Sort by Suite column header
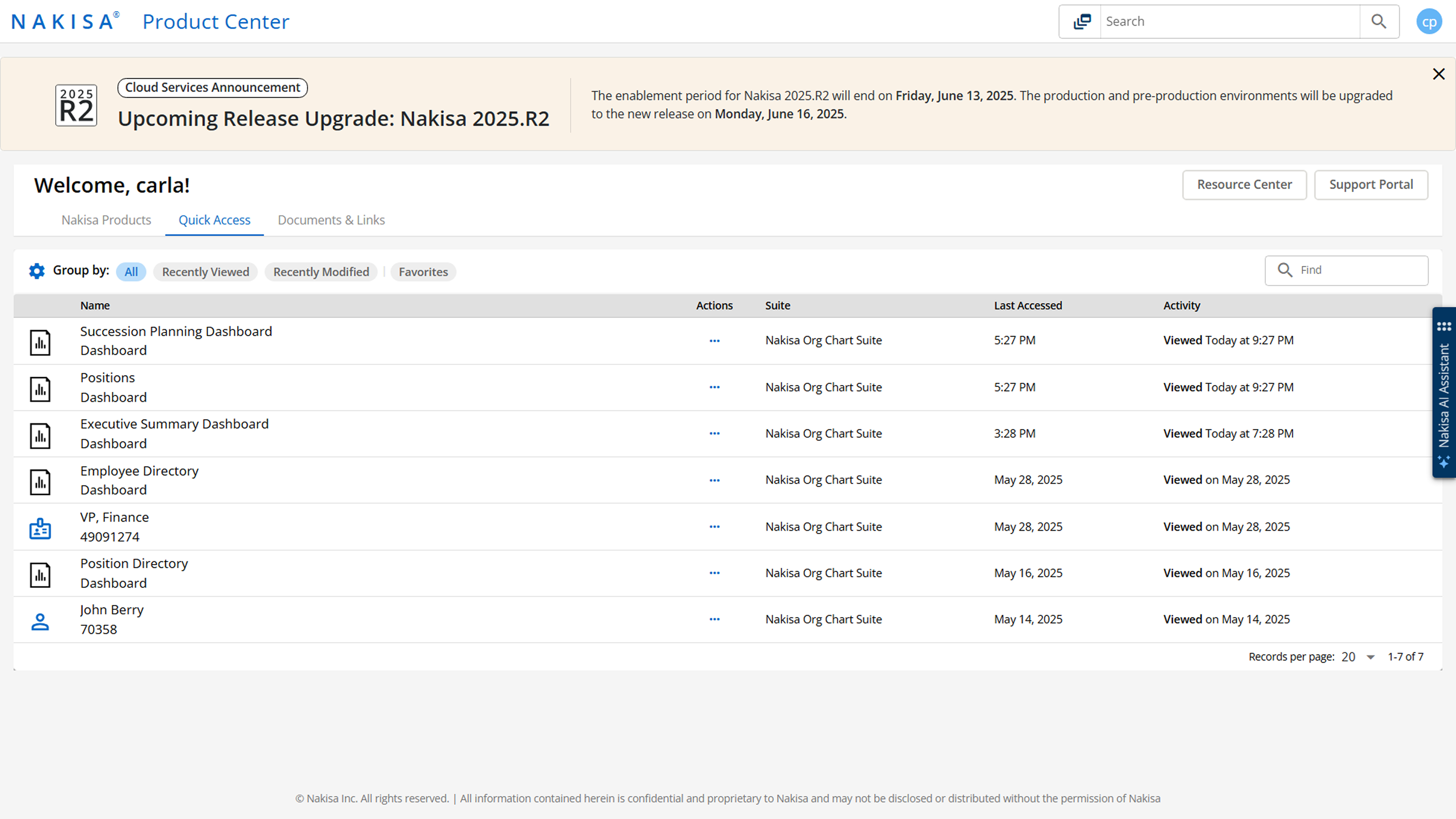The image size is (1456, 819). [778, 305]
